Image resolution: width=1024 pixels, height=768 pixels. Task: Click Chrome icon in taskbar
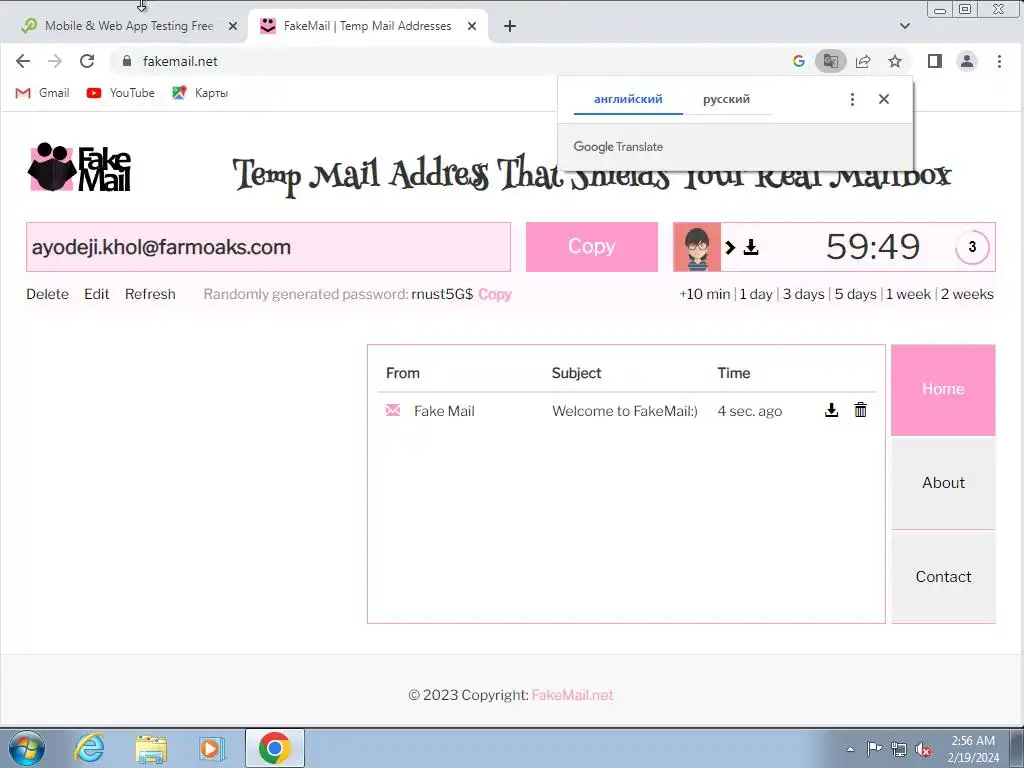(274, 748)
